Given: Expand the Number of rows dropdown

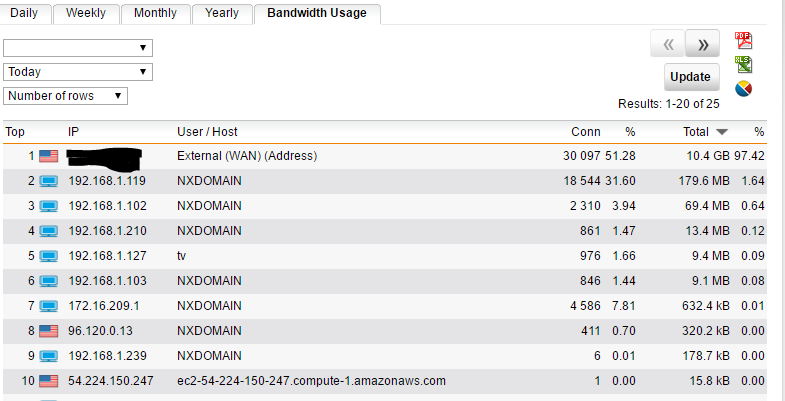Looking at the screenshot, I should pyautogui.click(x=65, y=96).
